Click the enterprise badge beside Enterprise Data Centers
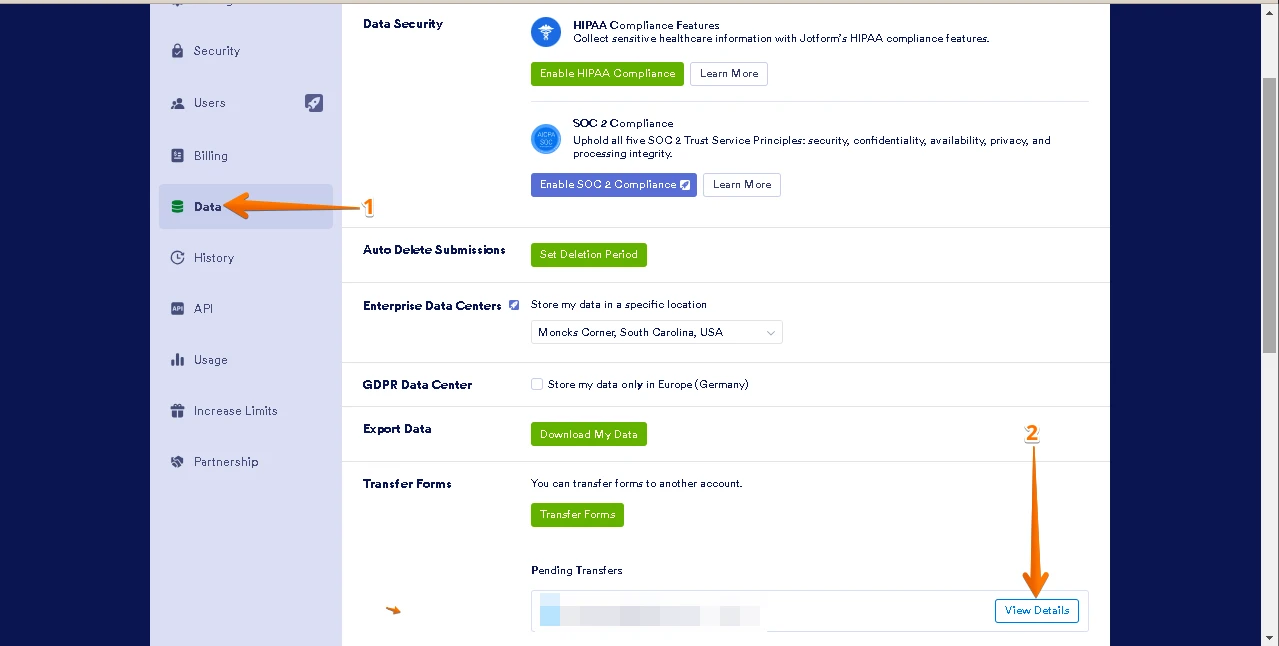1279x646 pixels. [514, 305]
